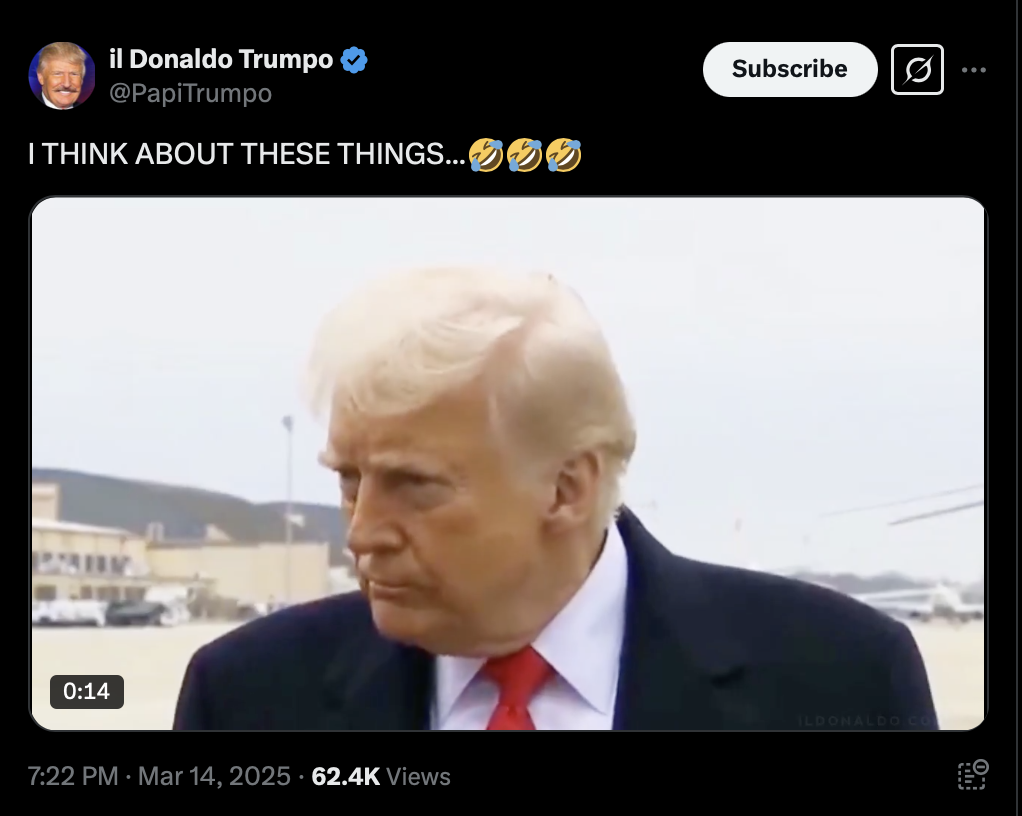Select the tweet text I THINK ABOUT THESE THINGS
Image resolution: width=1022 pixels, height=816 pixels.
pyautogui.click(x=246, y=154)
